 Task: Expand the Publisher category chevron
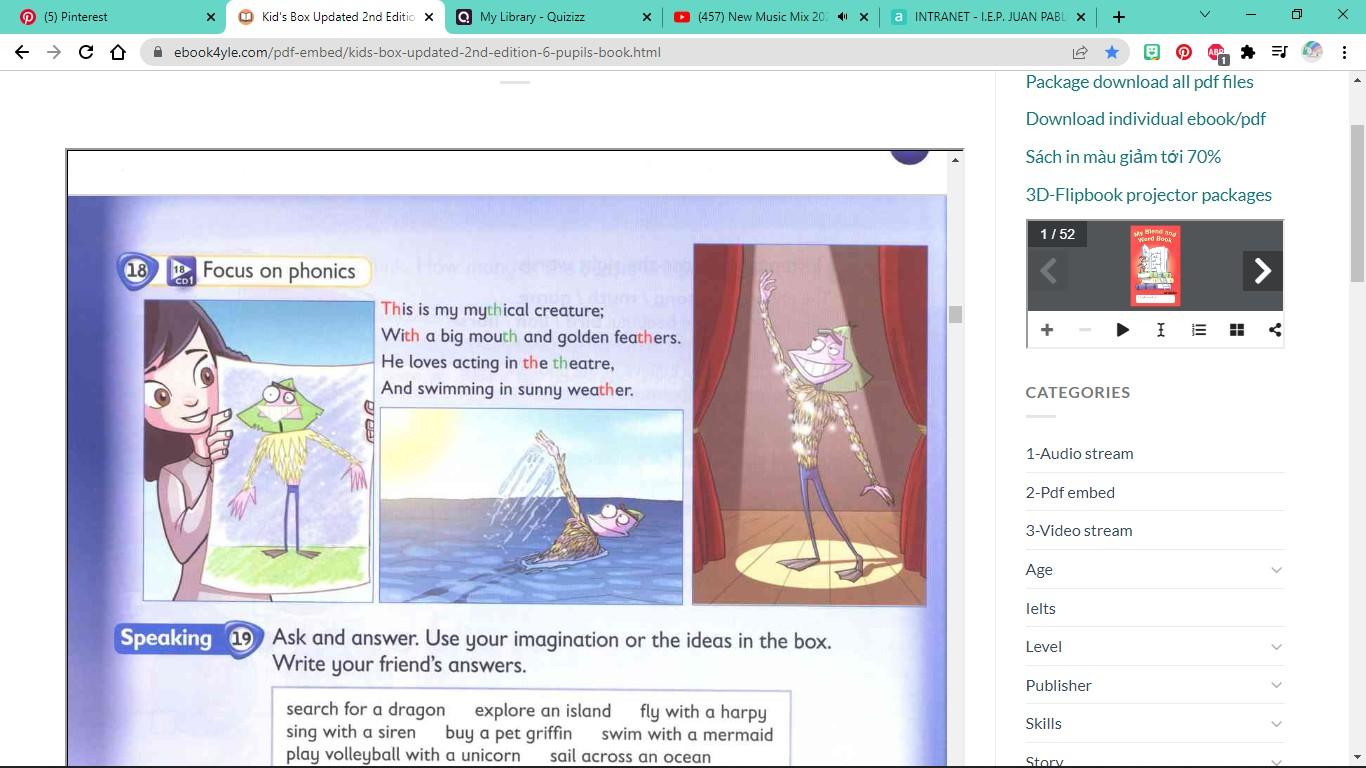1276,685
